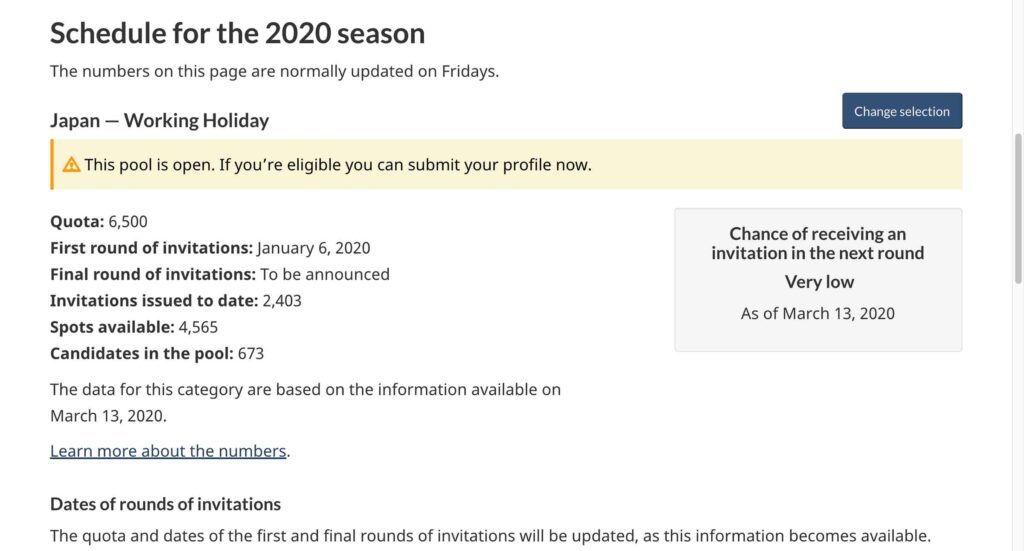Click the Final round To be announced text
The height and width of the screenshot is (551, 1024).
[x=324, y=274]
